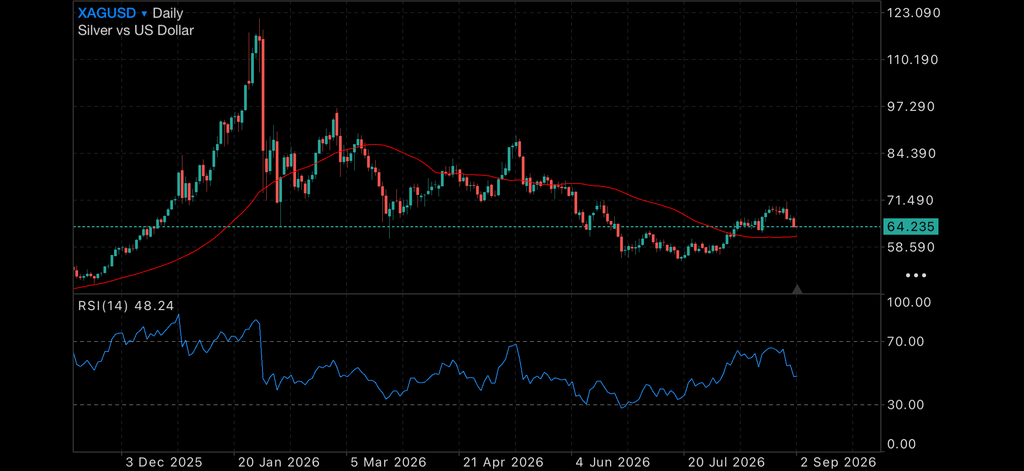Select the Silver vs US Dollar description
Image resolution: width=1024 pixels, height=471 pixels.
point(136,30)
